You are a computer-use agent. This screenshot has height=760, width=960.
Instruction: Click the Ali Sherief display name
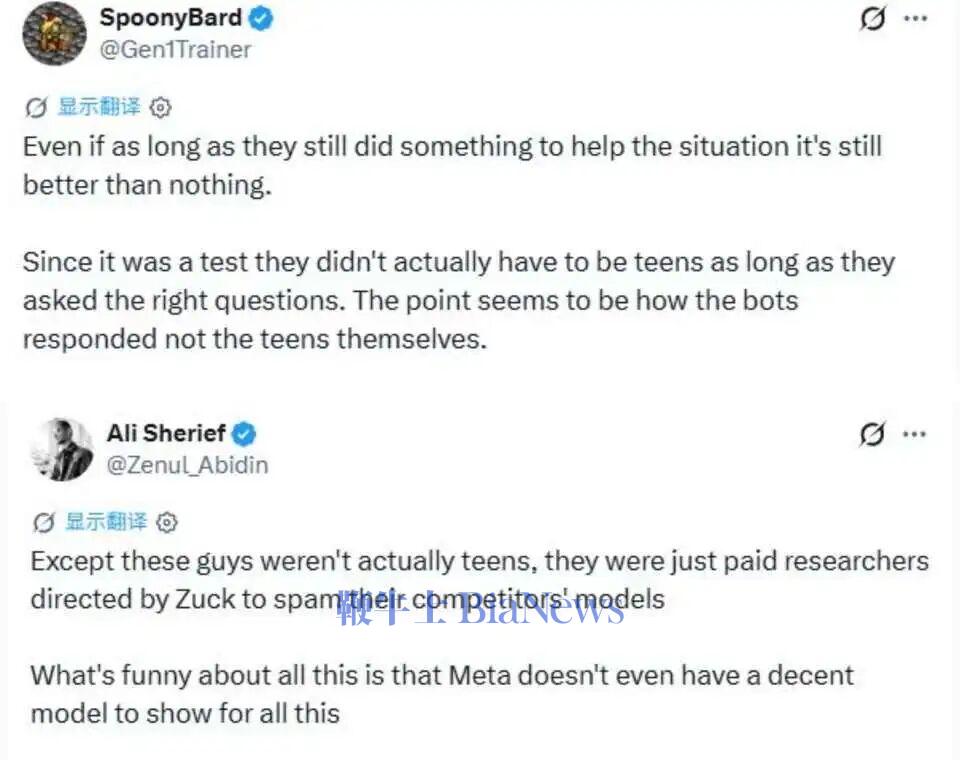(x=166, y=433)
